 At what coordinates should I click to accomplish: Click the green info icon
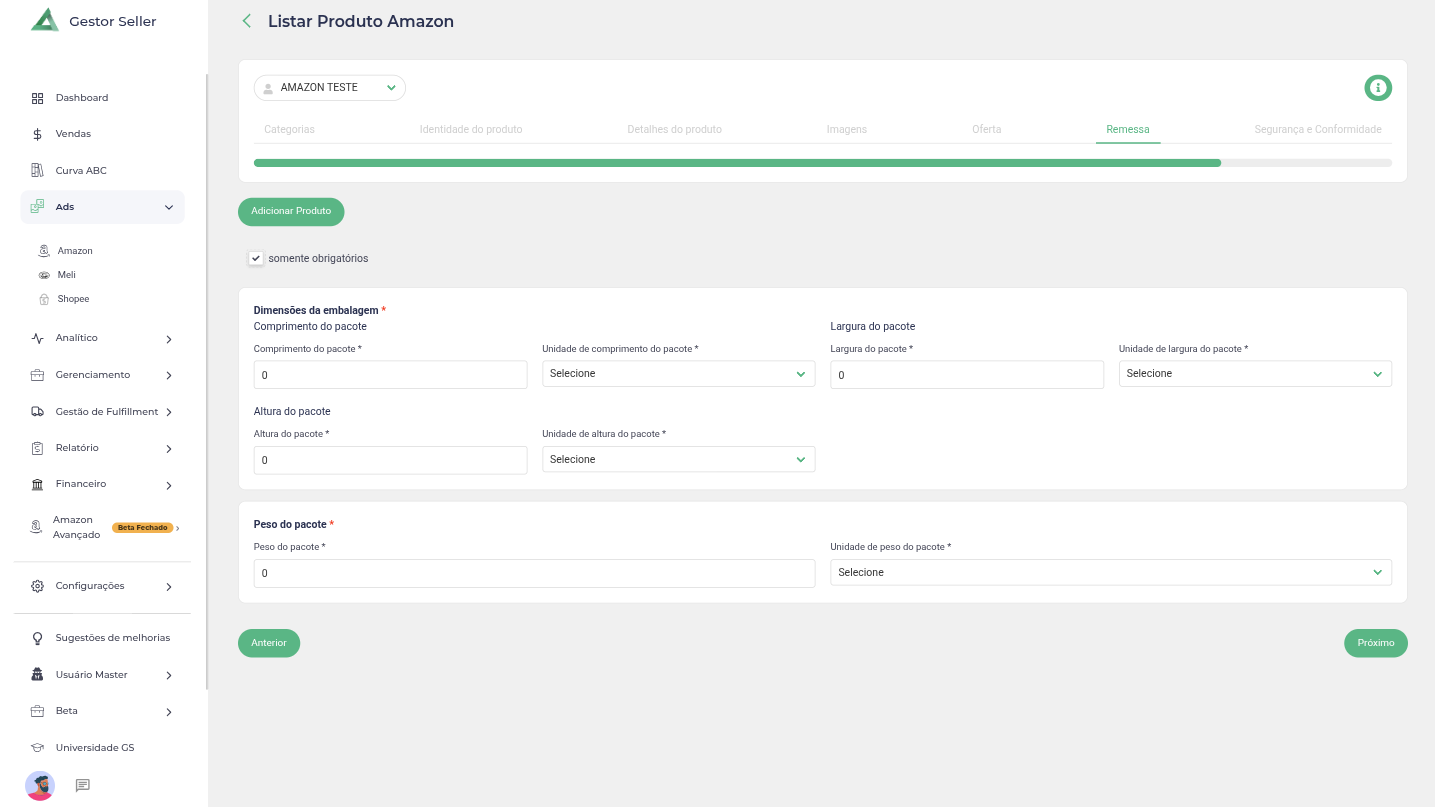1378,88
